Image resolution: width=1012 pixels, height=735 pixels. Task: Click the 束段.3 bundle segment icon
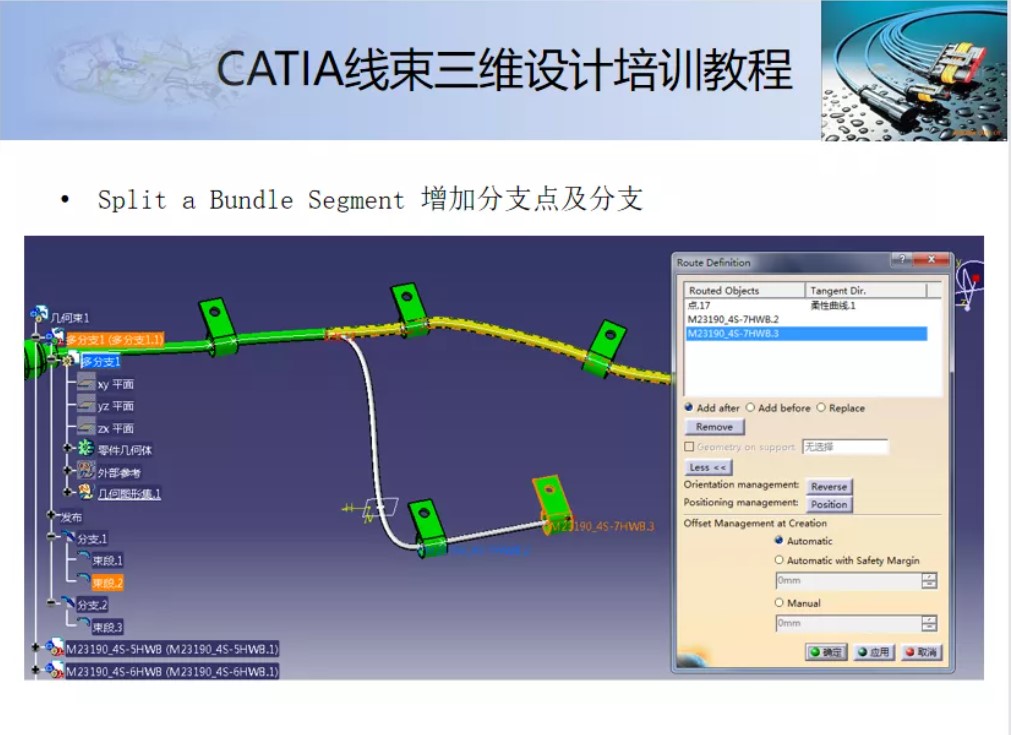click(82, 627)
